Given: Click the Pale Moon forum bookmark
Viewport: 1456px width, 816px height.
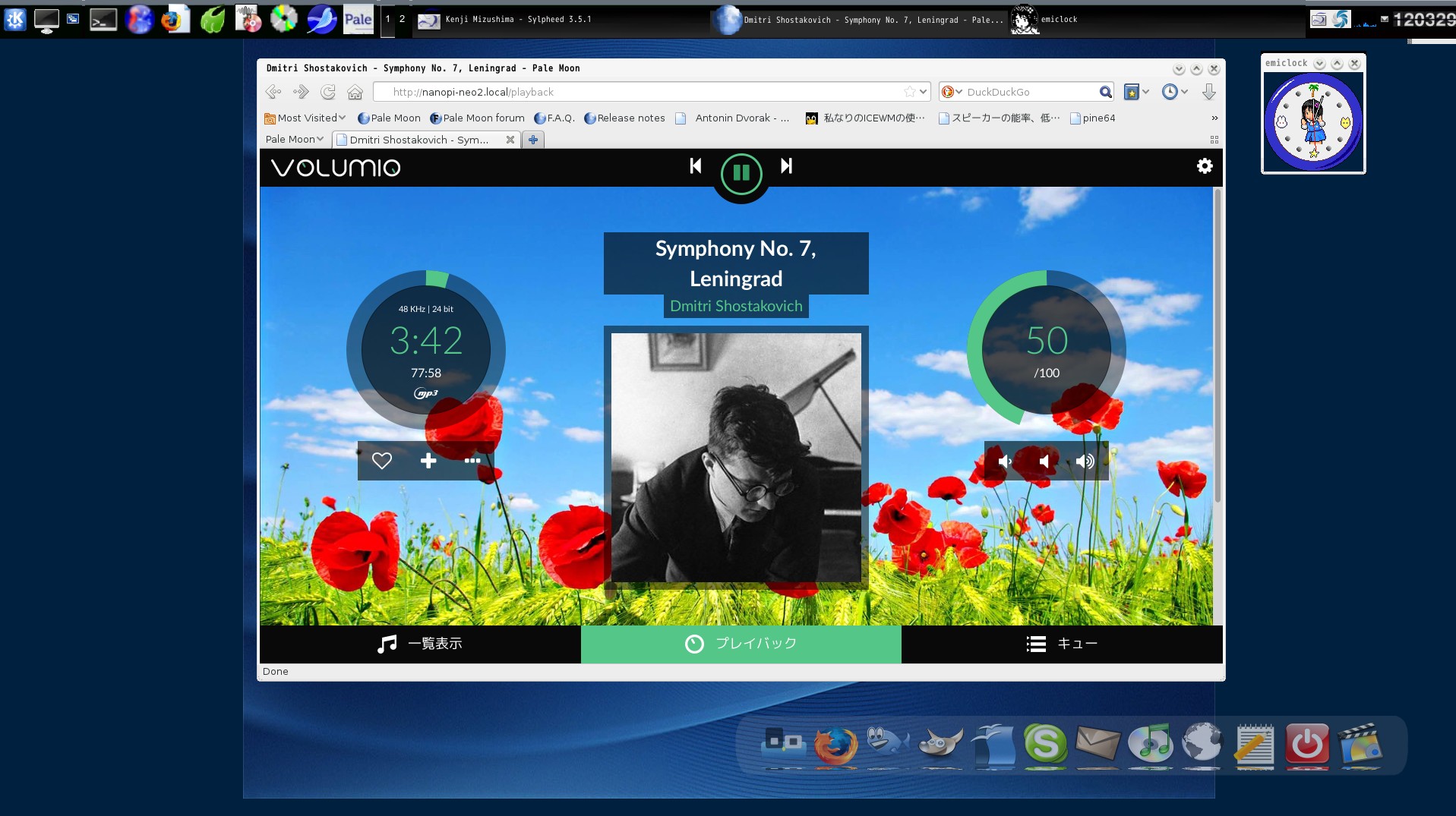Looking at the screenshot, I should pos(477,118).
